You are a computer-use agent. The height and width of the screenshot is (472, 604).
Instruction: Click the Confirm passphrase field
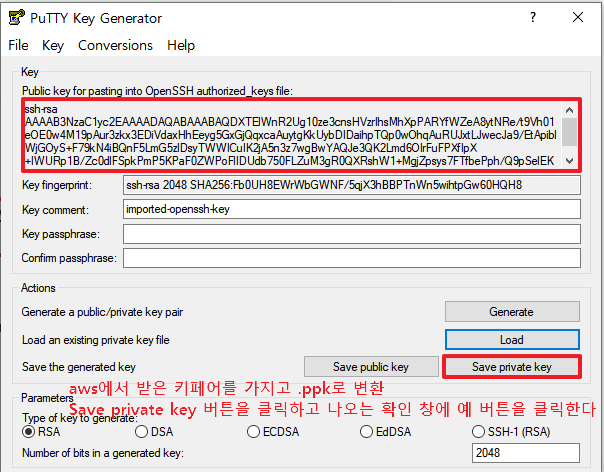pos(352,258)
